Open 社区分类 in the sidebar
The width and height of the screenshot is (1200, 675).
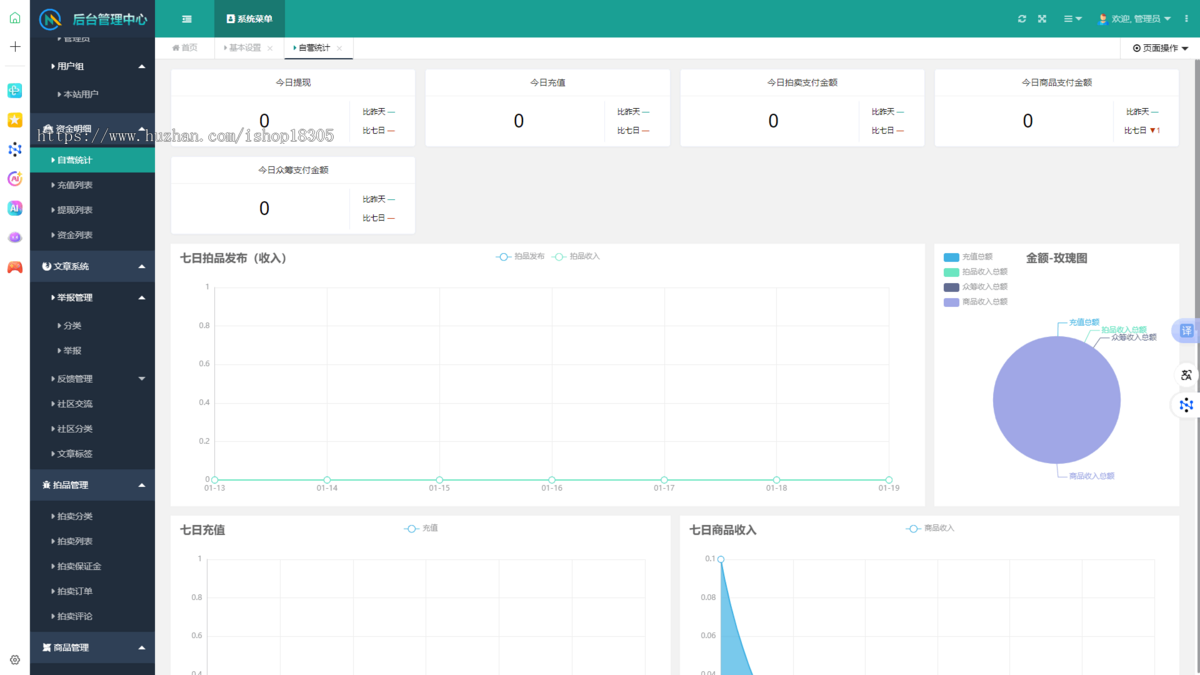pos(92,429)
